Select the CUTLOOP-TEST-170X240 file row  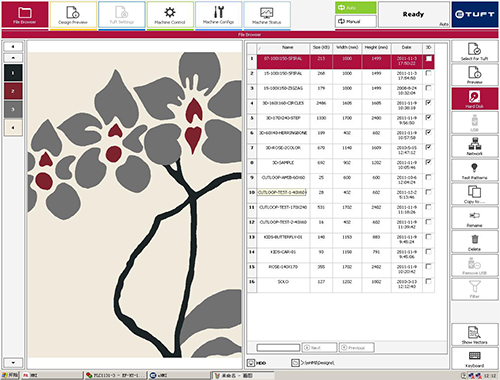pyautogui.click(x=341, y=211)
